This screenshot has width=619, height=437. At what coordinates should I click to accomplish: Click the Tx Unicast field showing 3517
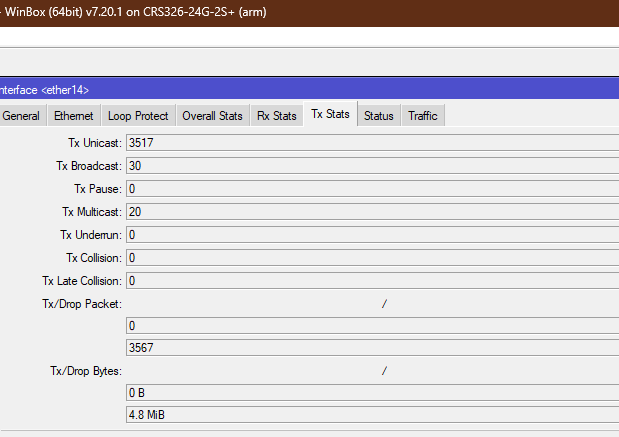click(372, 143)
